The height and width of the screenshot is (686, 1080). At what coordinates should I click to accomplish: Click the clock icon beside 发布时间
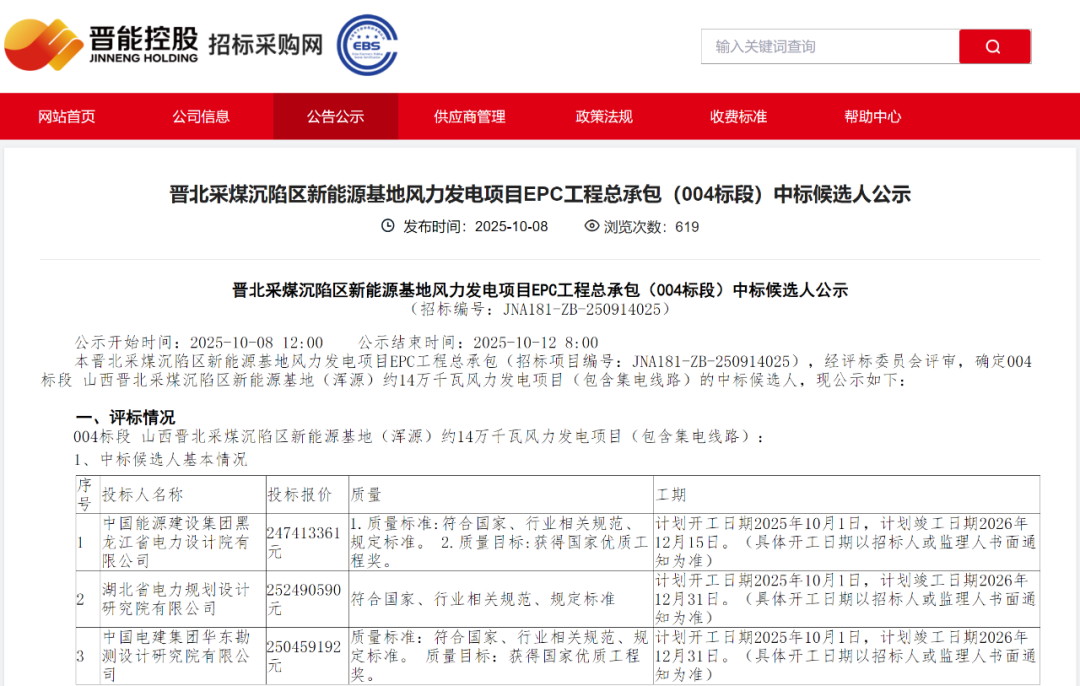coord(388,226)
